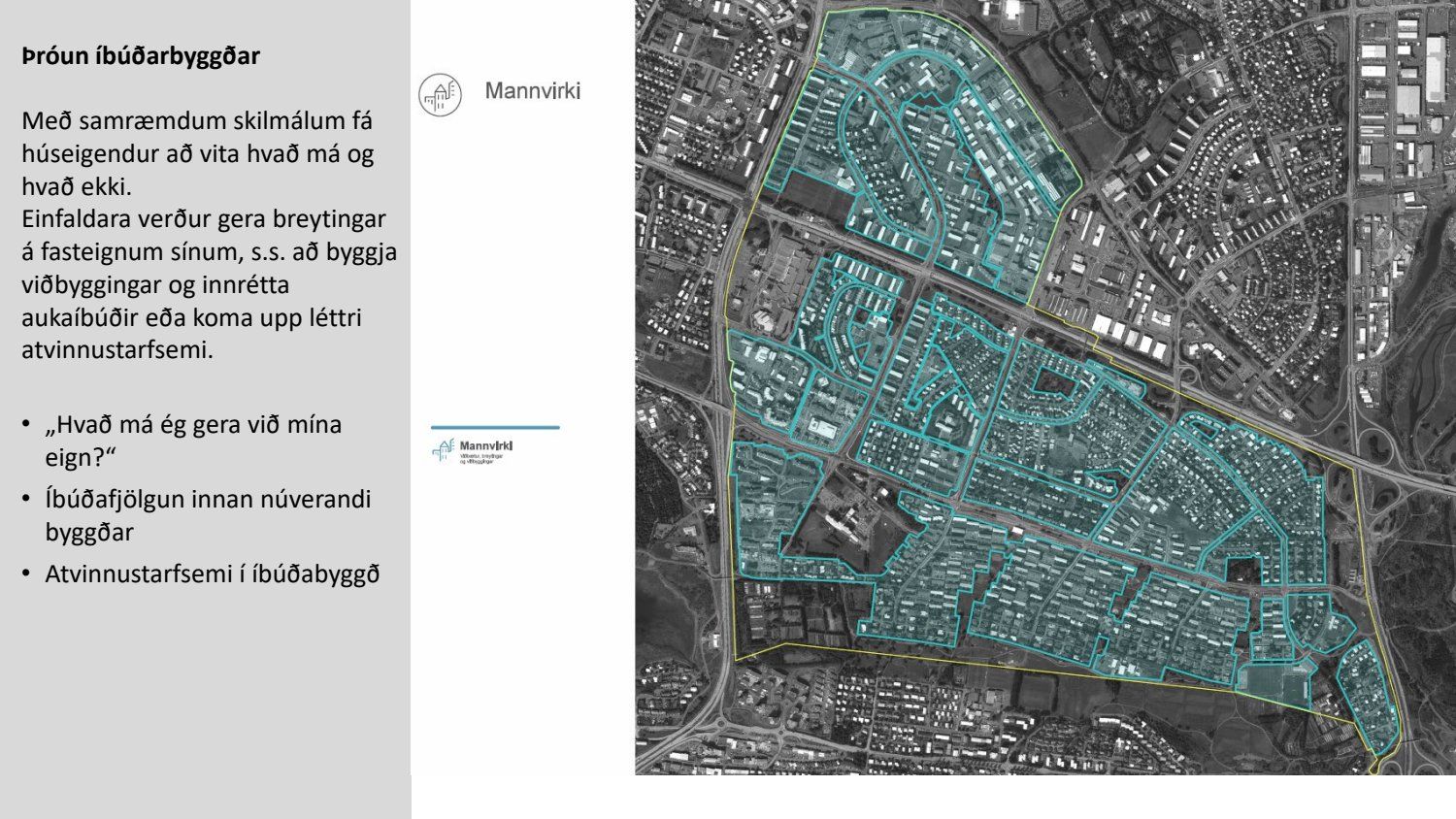
Task: Click the small subtitle under the Mannvirki logo
Action: 480,459
